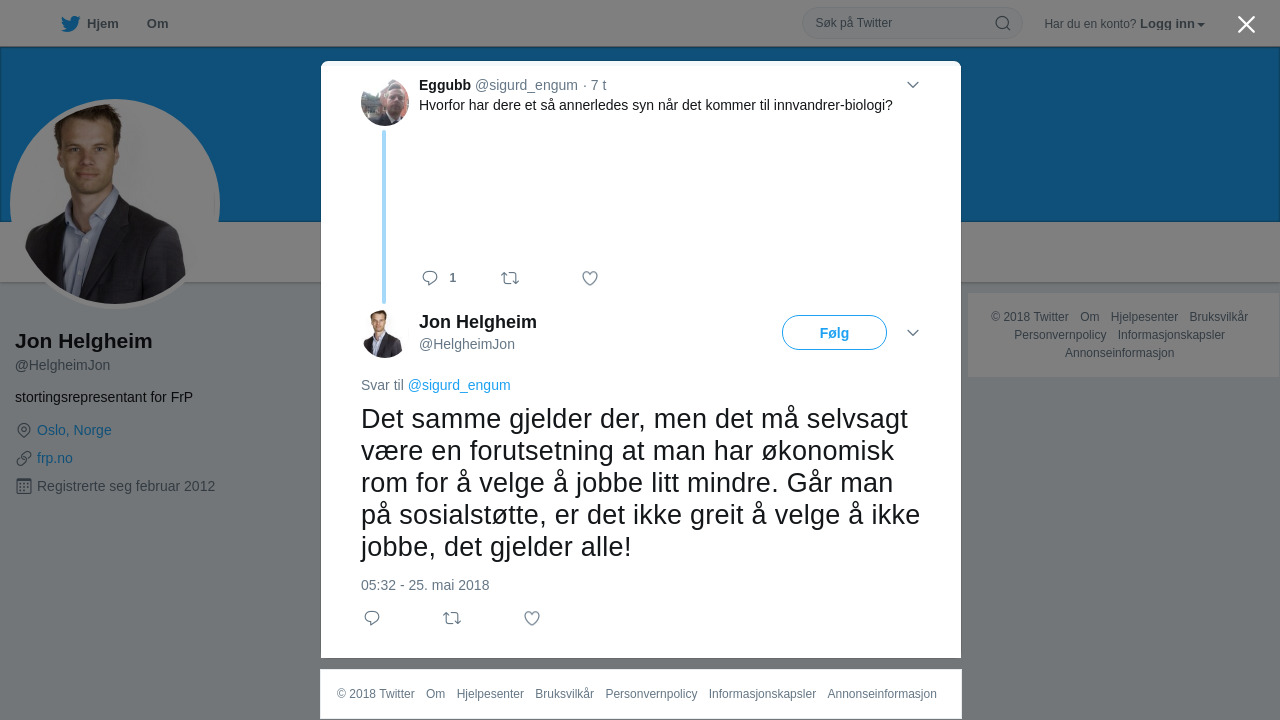
Task: Open the frp.no website link
Action: (55, 458)
